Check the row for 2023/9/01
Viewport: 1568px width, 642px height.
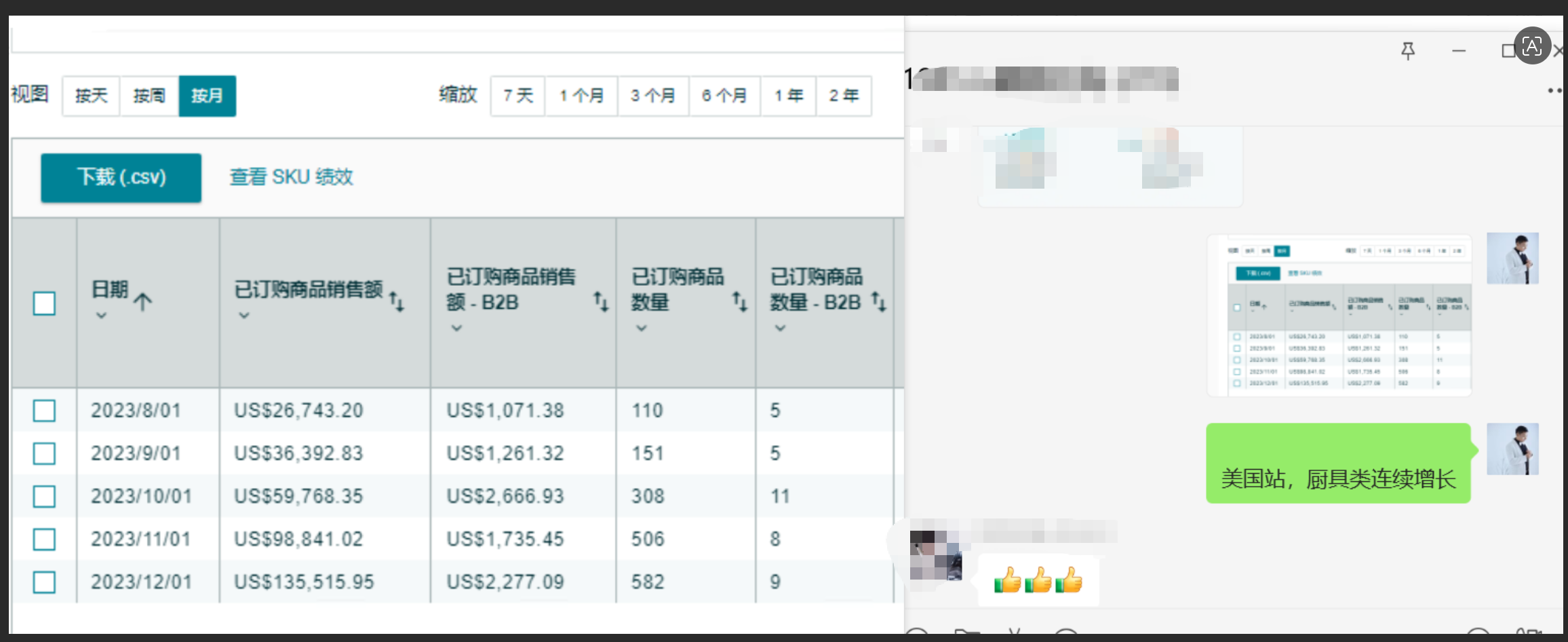[44, 453]
